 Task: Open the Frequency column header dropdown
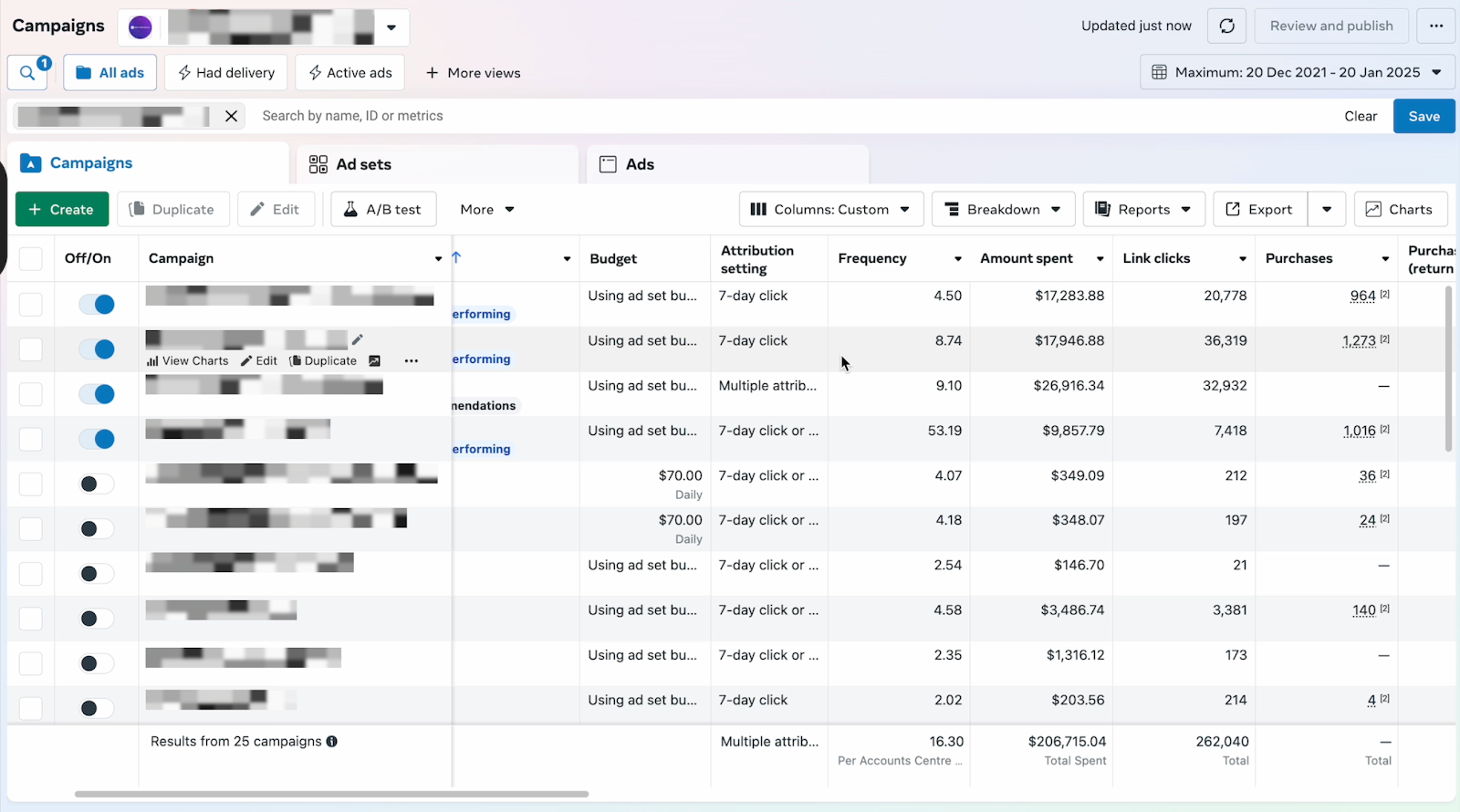[958, 259]
